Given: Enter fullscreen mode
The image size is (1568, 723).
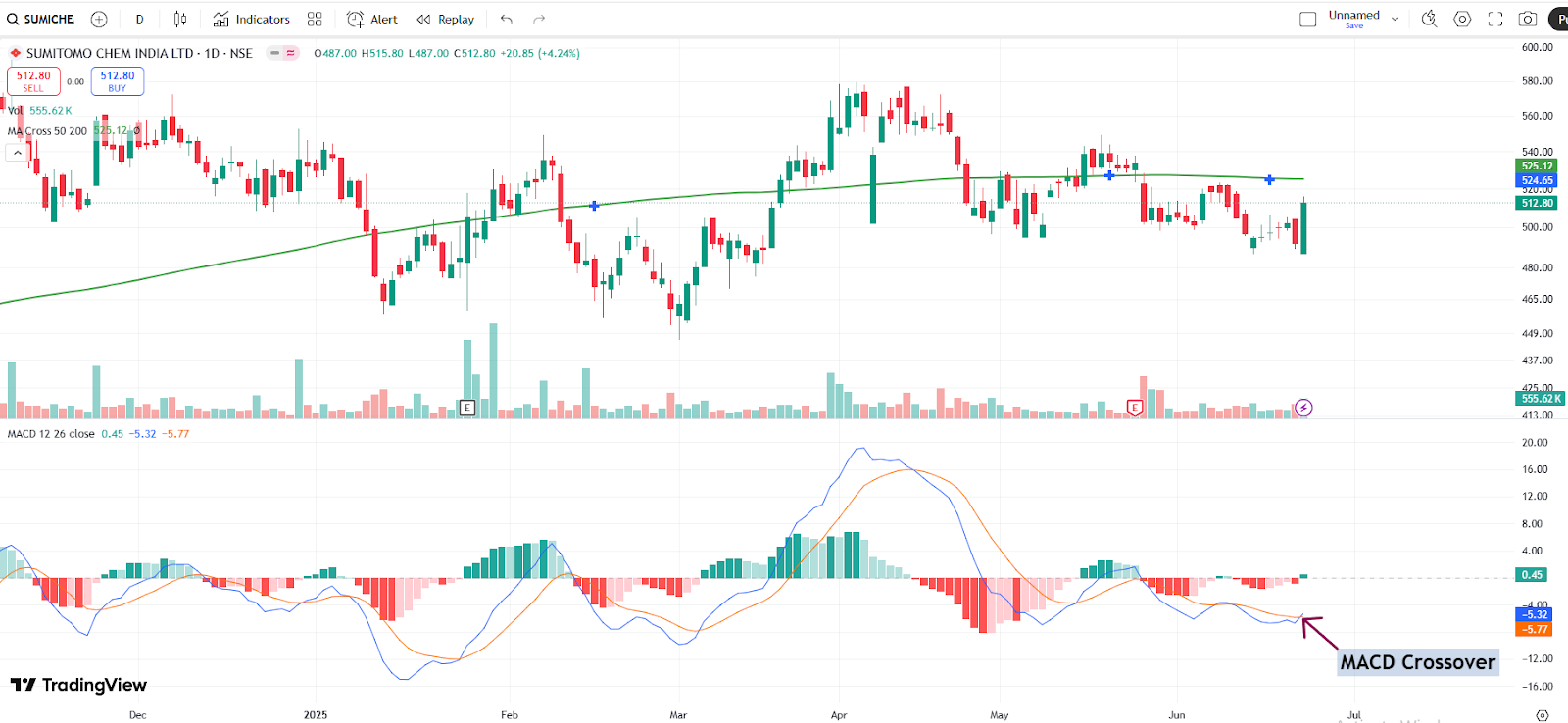Looking at the screenshot, I should pos(1495,19).
